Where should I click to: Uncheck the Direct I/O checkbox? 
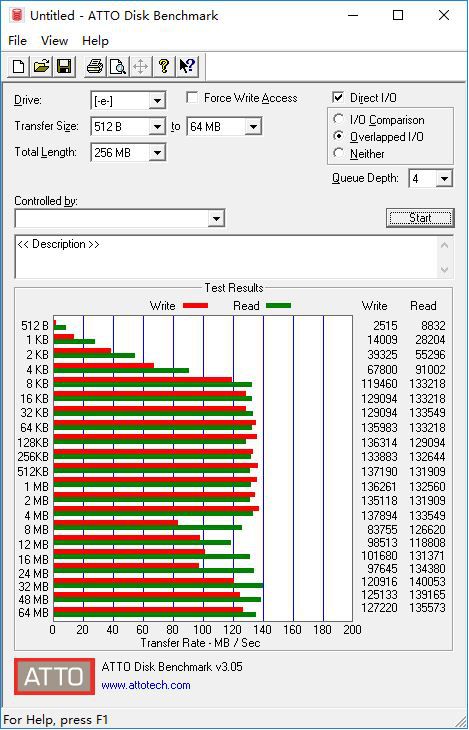pyautogui.click(x=338, y=98)
